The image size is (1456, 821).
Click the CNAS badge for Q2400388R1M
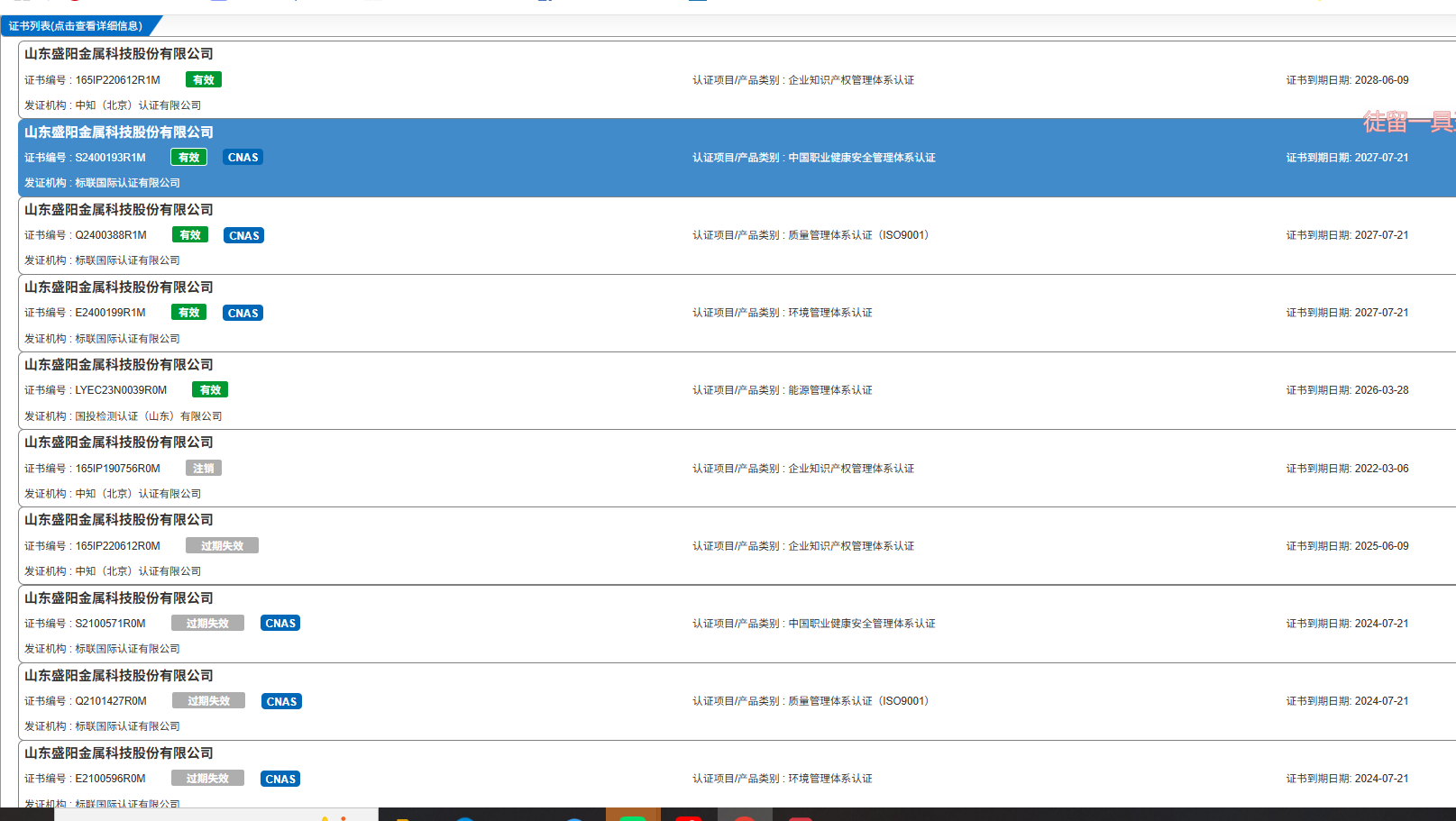click(x=244, y=235)
